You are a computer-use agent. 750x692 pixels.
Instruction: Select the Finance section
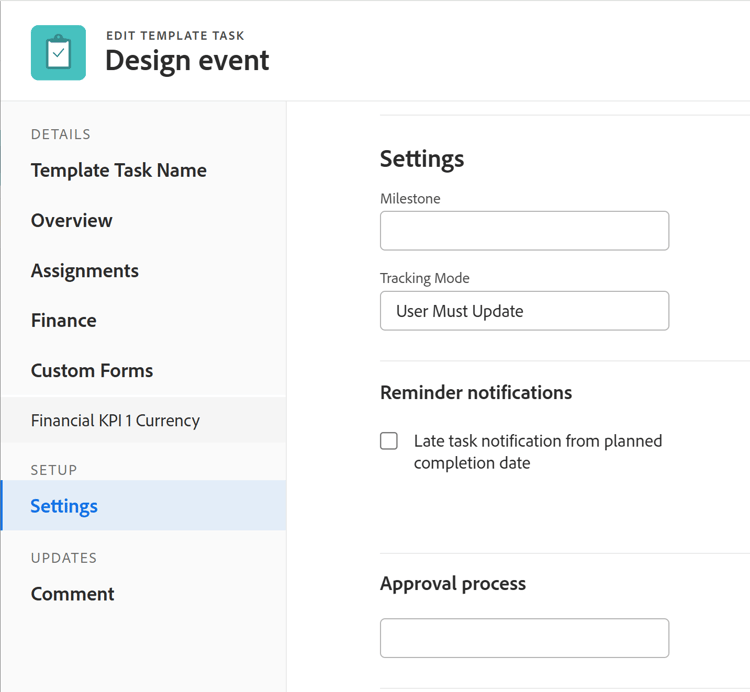(64, 320)
